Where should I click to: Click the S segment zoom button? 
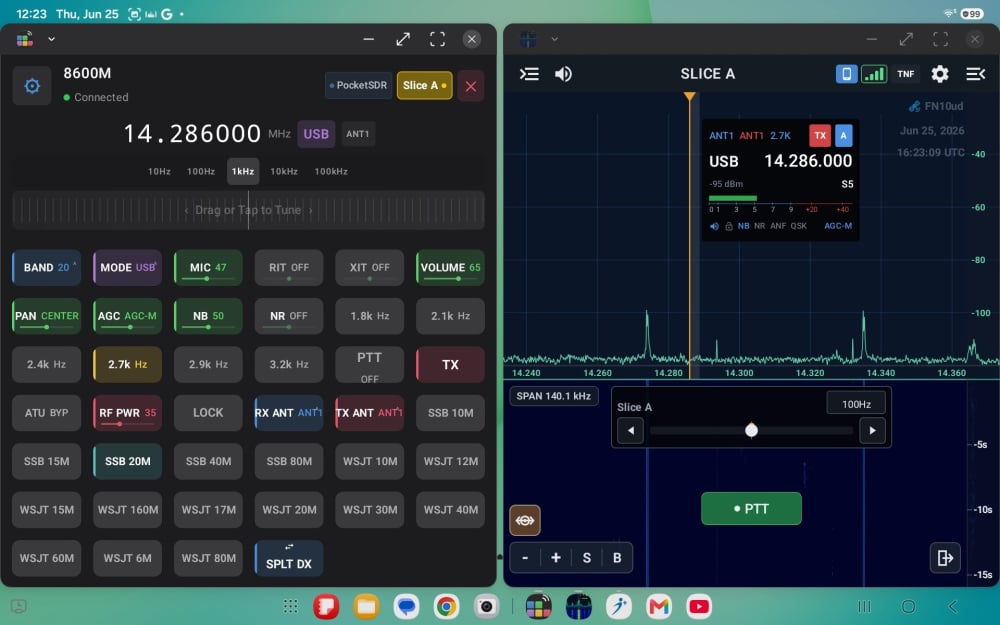coord(587,558)
